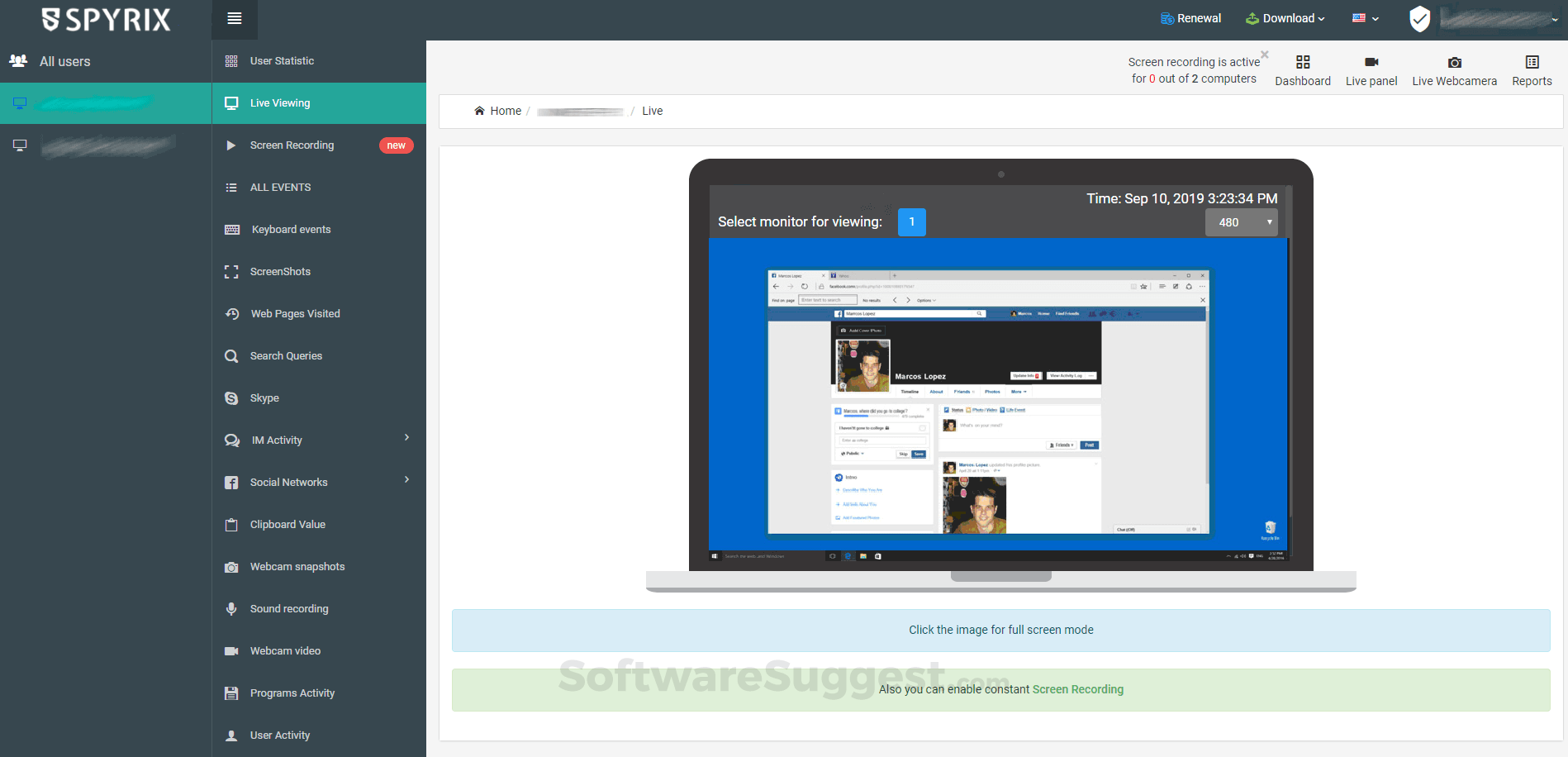
Task: Dismiss the screen recording notice
Action: point(1264,55)
